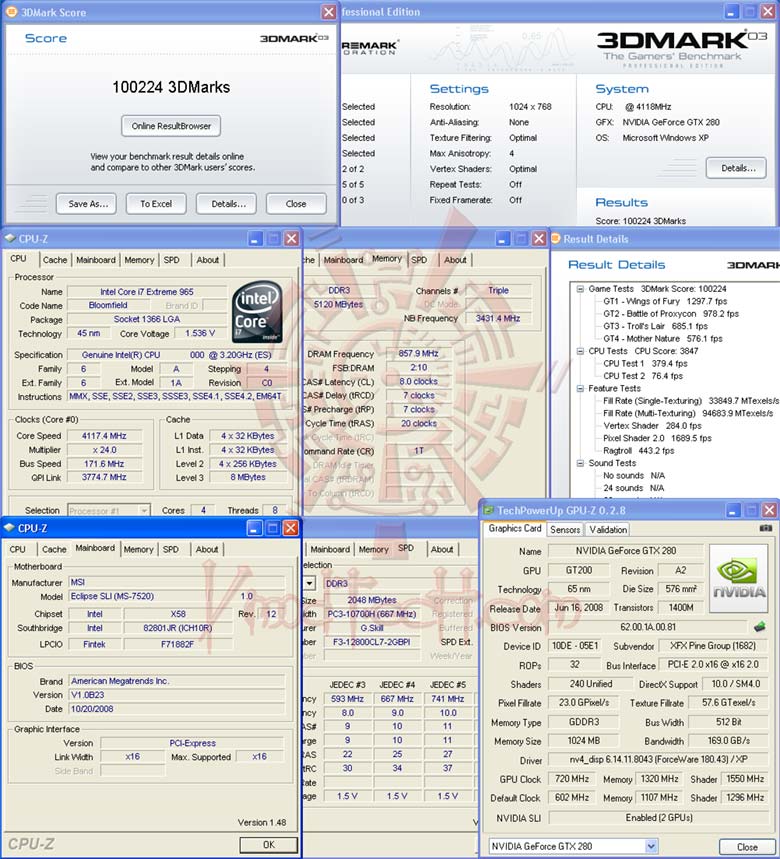Select the Pixel Shader 2.0 result row

(657, 438)
